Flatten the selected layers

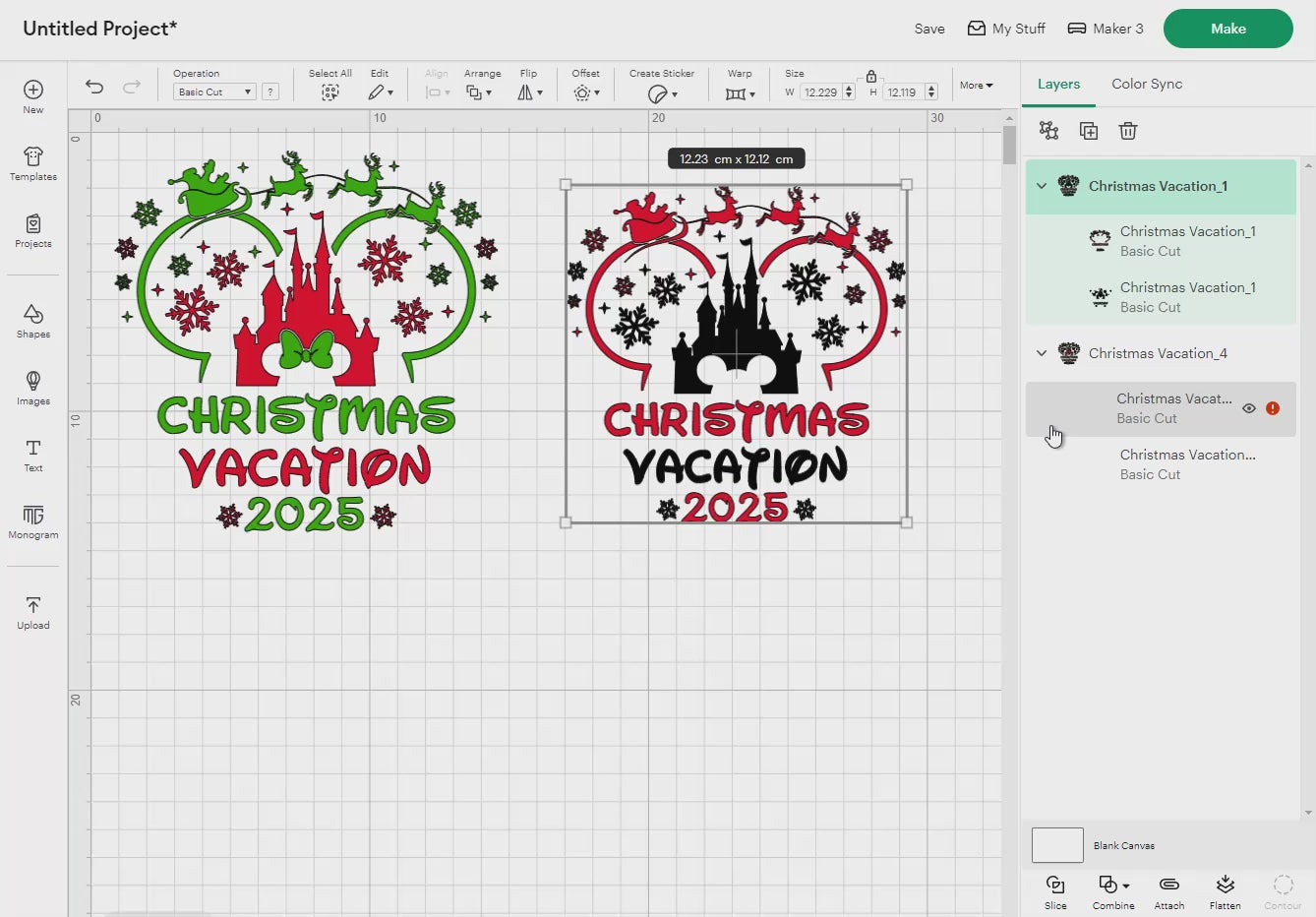[1226, 892]
